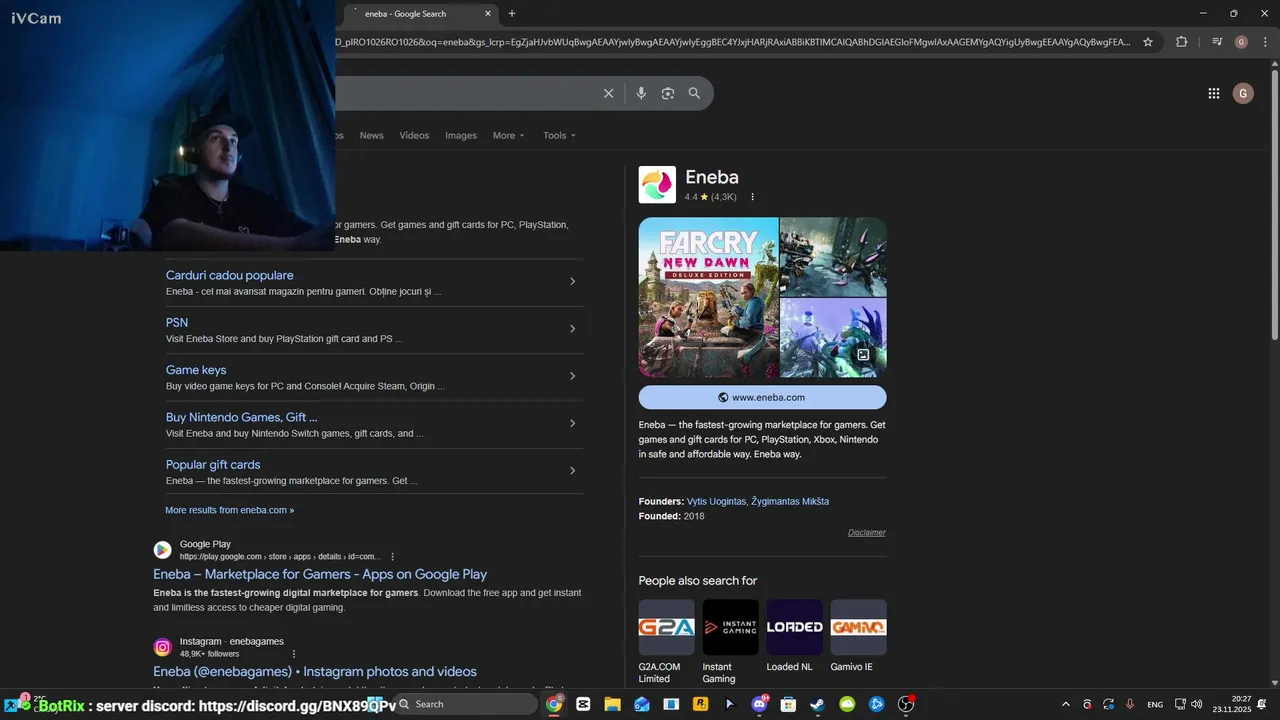Open more options next to Eneba rating

click(752, 197)
